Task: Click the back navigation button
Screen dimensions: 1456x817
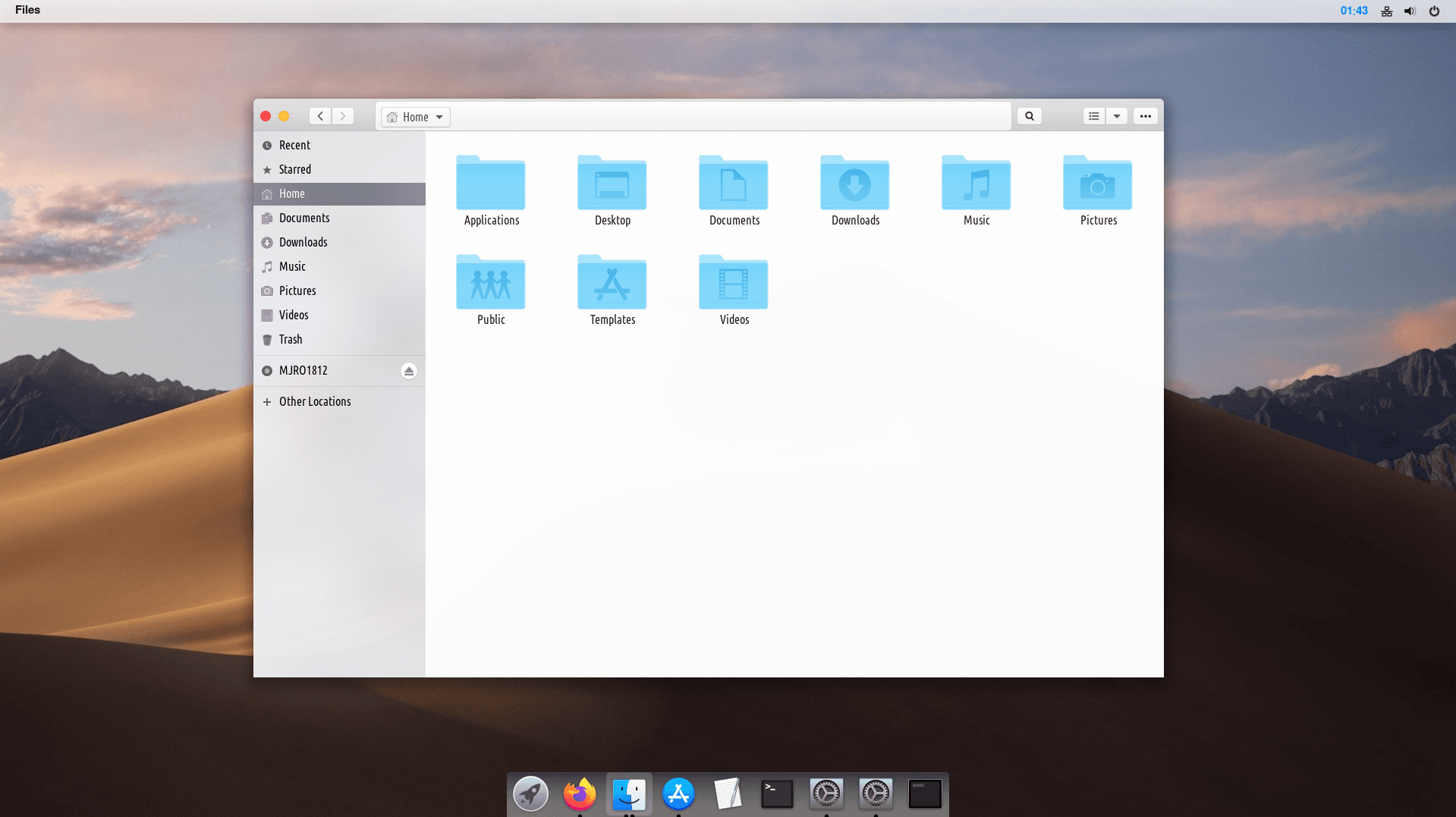Action: (x=320, y=116)
